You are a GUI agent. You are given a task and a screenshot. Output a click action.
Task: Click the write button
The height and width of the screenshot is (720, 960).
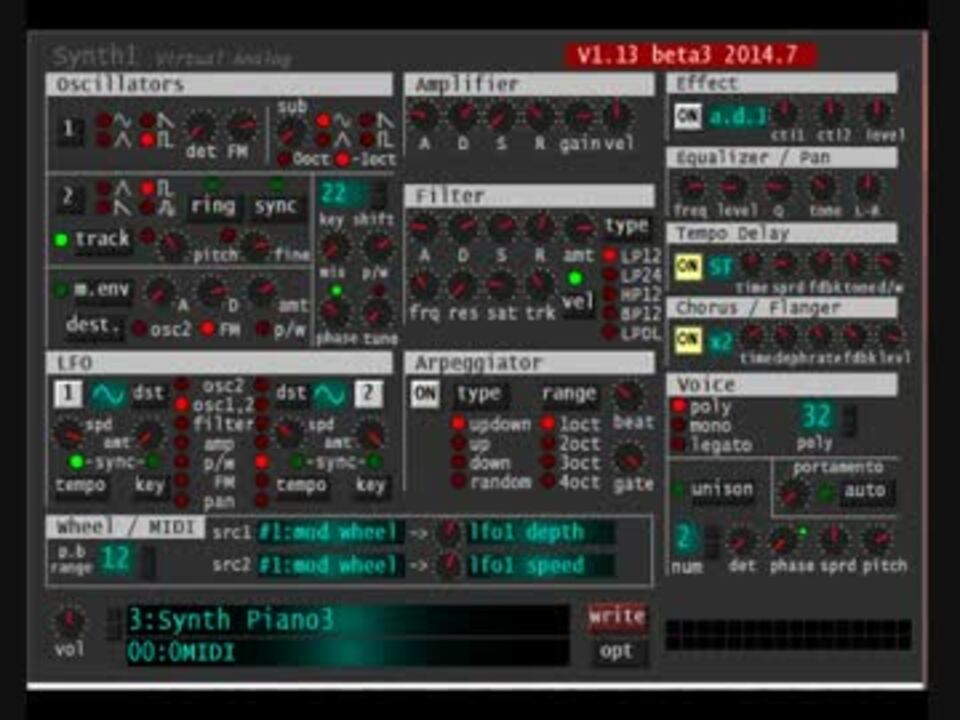(617, 617)
